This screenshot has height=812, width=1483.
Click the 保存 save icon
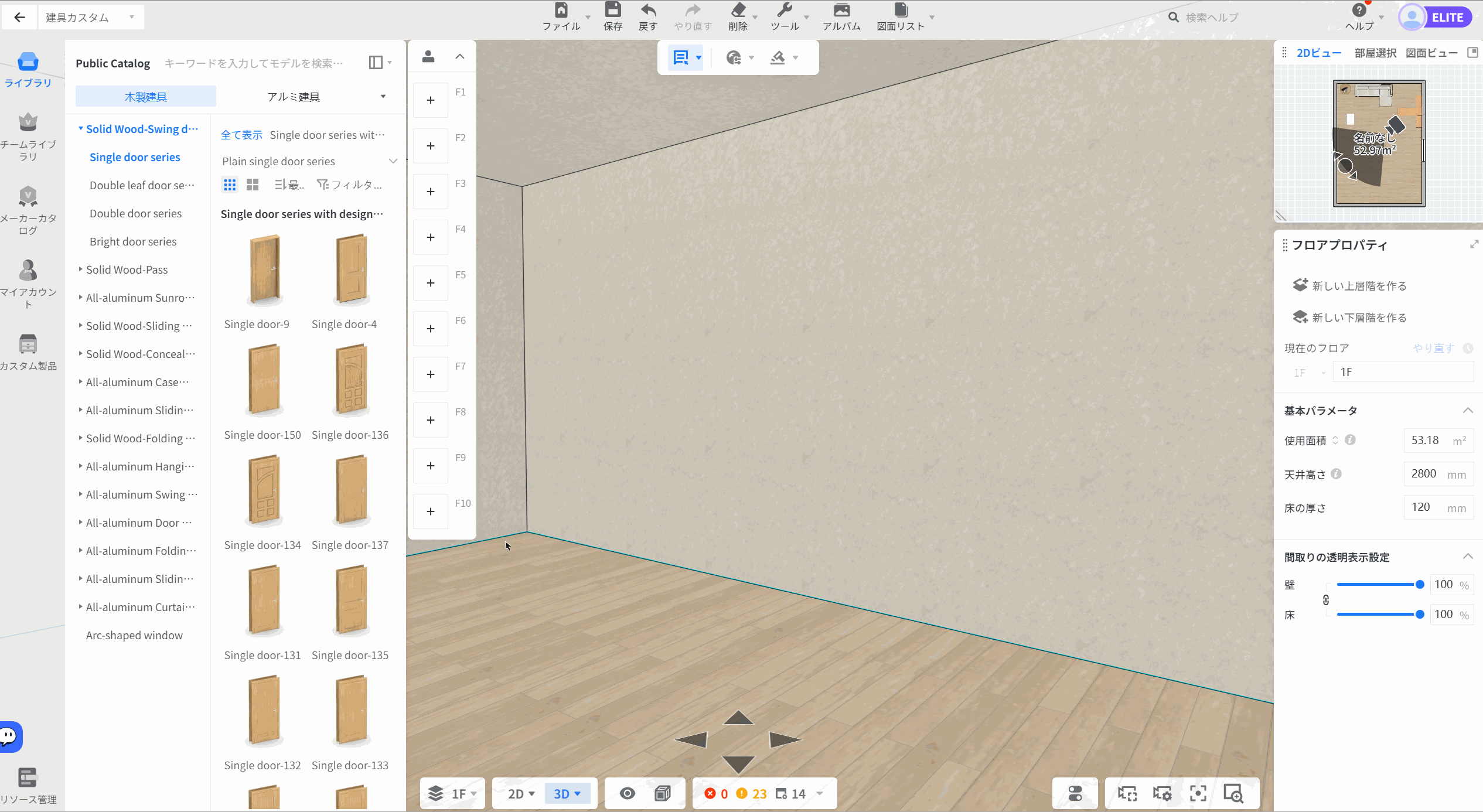click(x=613, y=11)
